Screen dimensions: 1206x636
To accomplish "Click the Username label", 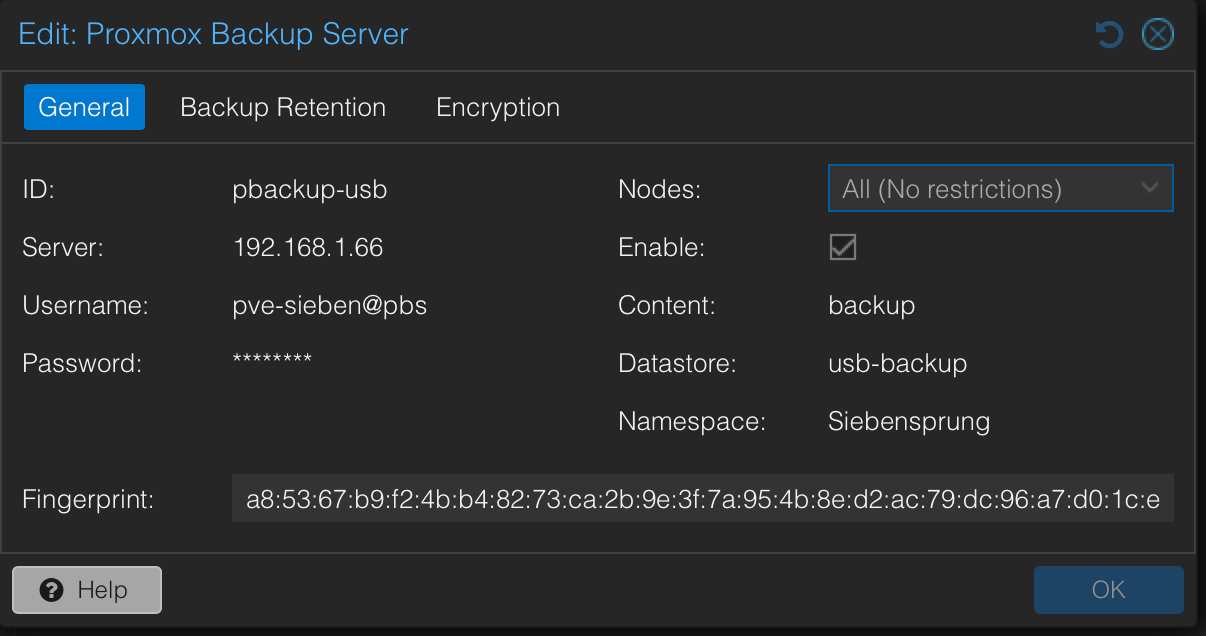I will pos(85,305).
